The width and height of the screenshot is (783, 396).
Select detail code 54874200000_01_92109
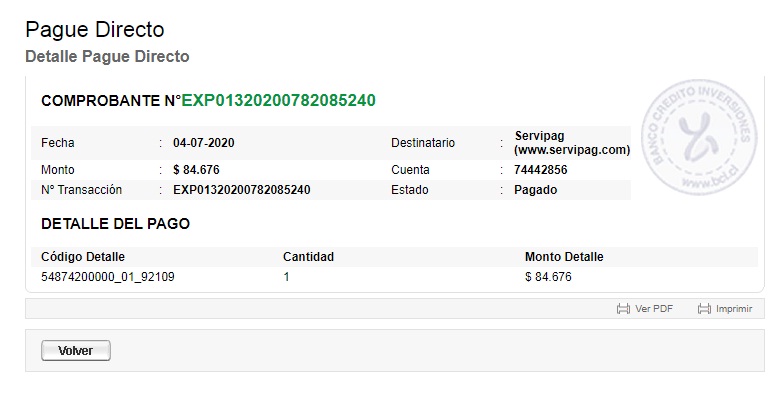click(x=108, y=277)
